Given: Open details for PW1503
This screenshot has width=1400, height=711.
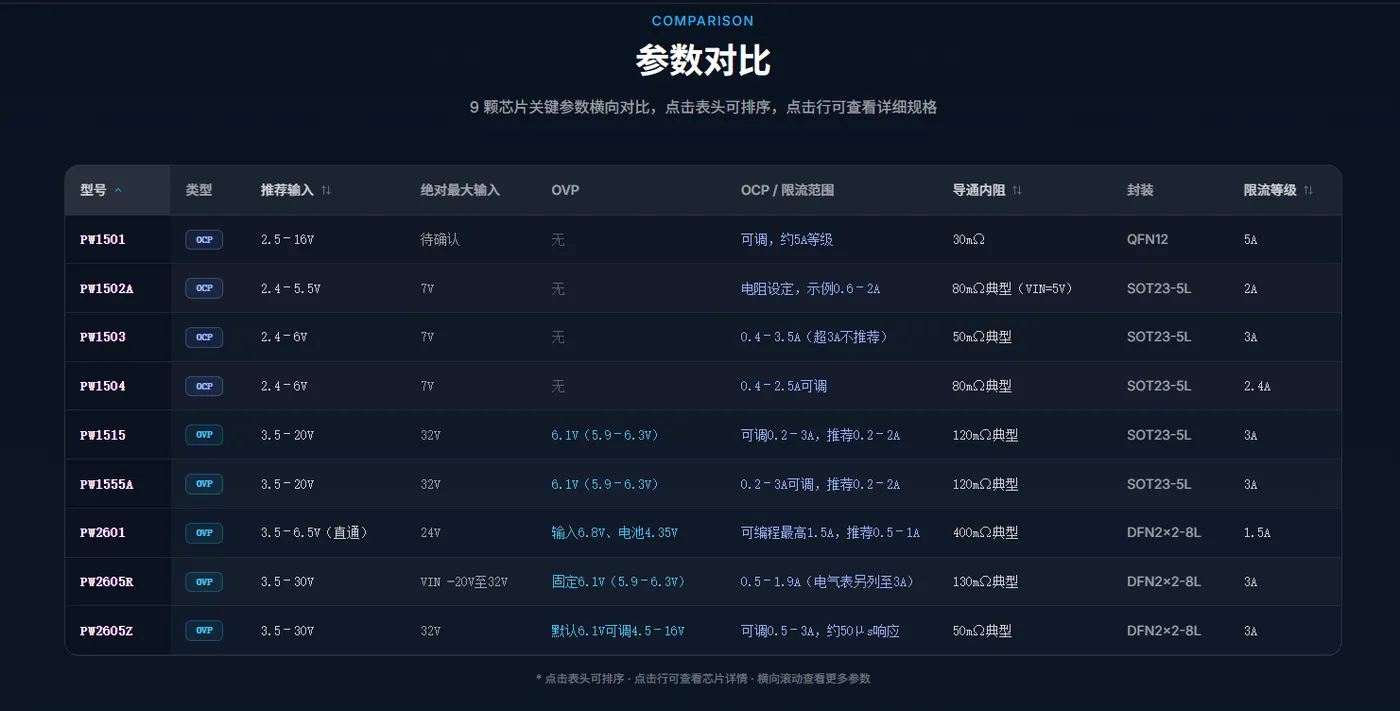Looking at the screenshot, I should (703, 337).
